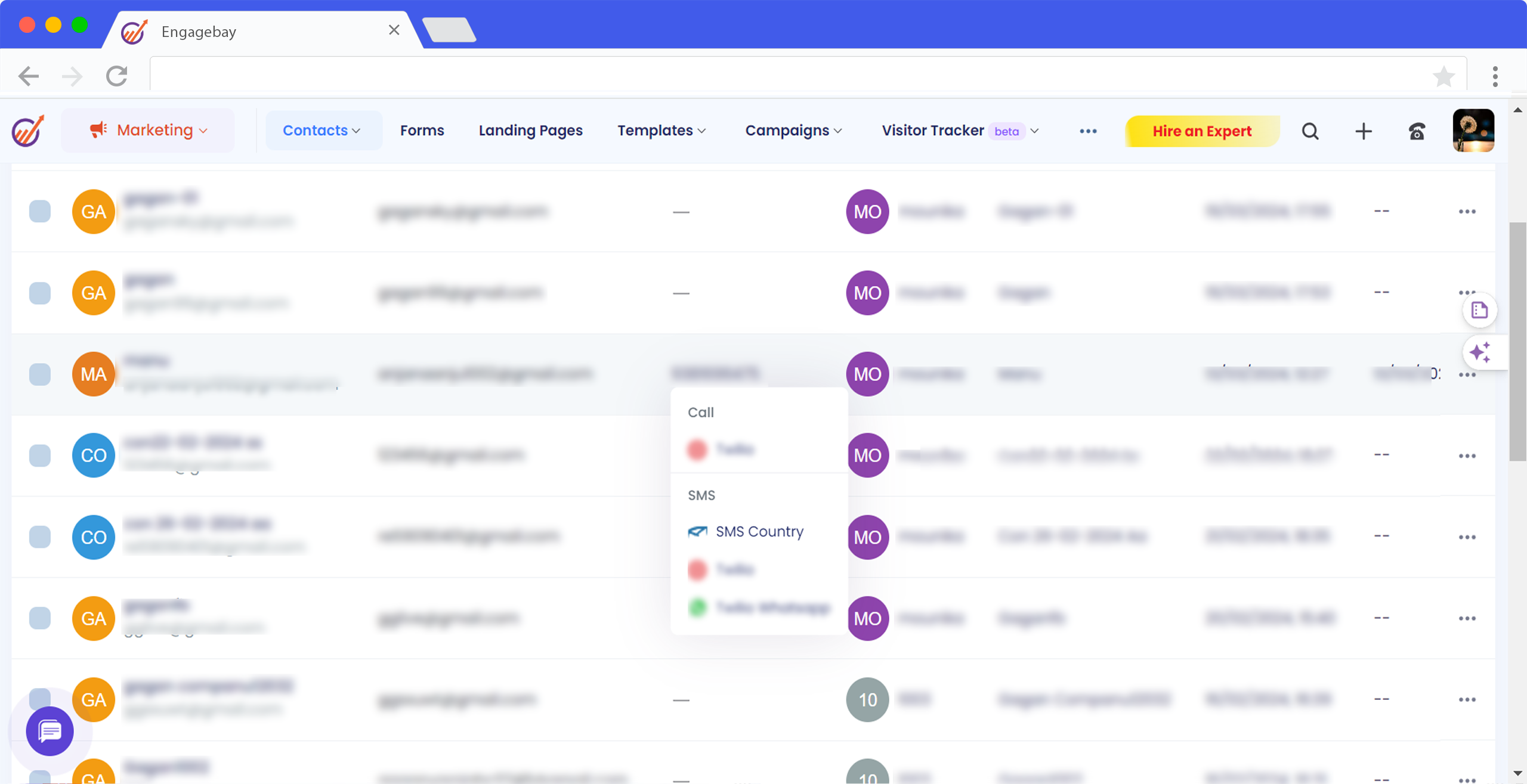Check the MA contact row checkbox
This screenshot has height=784, width=1527.
40,374
